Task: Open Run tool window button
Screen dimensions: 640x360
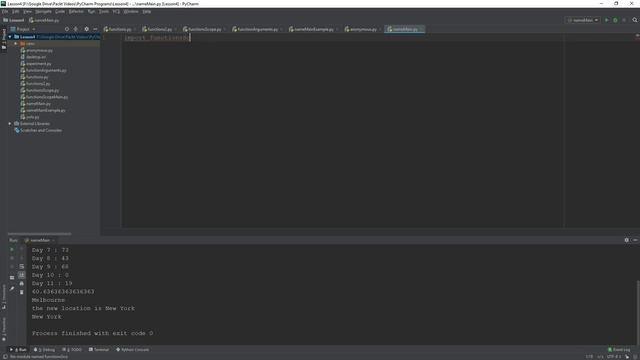Action: [18, 350]
